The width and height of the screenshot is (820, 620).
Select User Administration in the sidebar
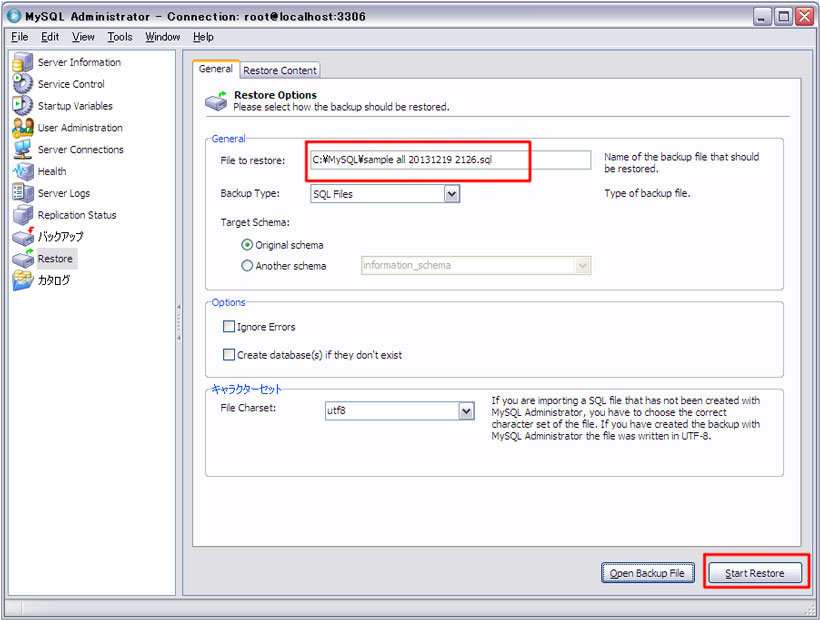[x=80, y=128]
